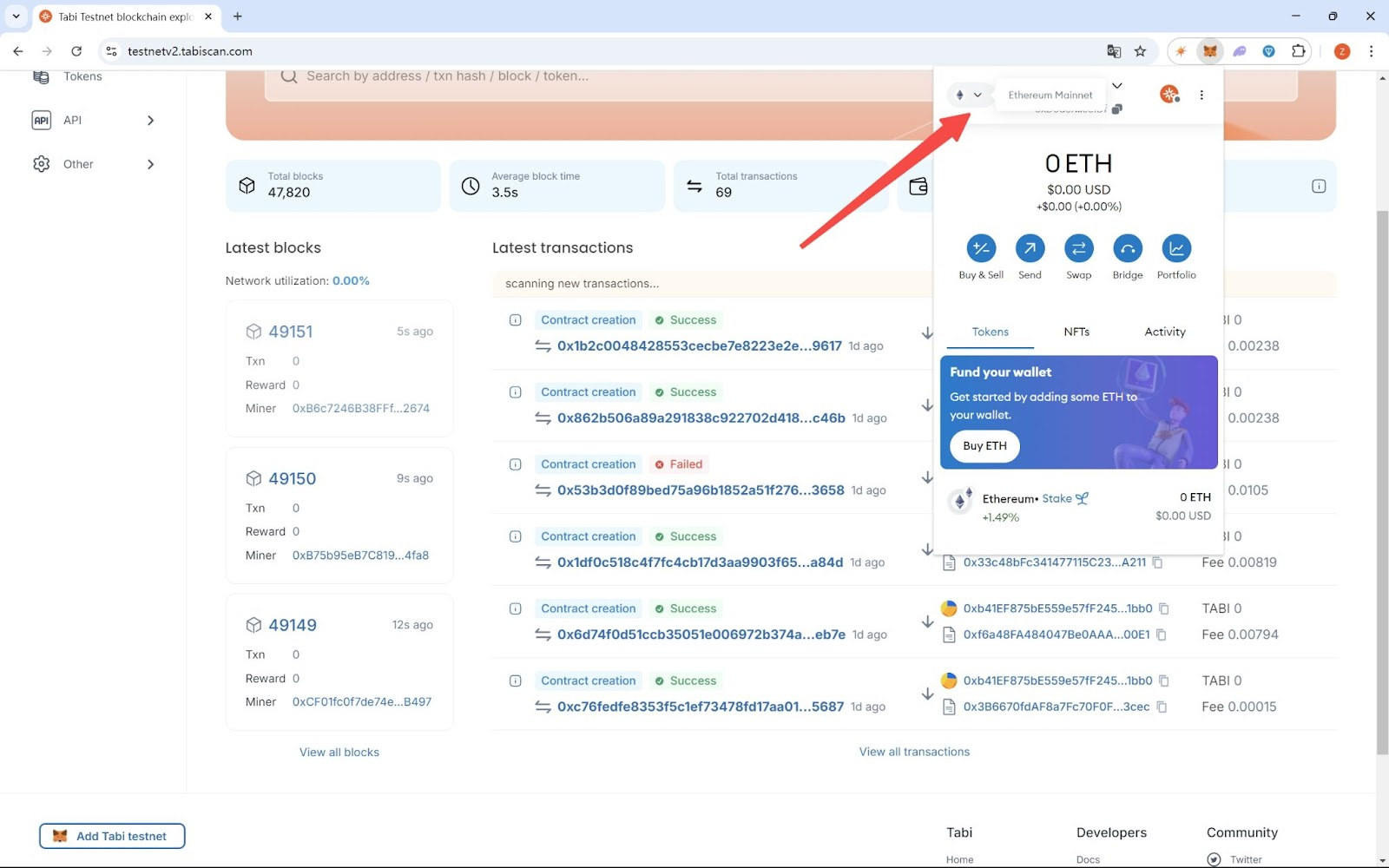Open the MetaMask fox extension icon
The height and width of the screenshot is (868, 1389).
(1209, 51)
